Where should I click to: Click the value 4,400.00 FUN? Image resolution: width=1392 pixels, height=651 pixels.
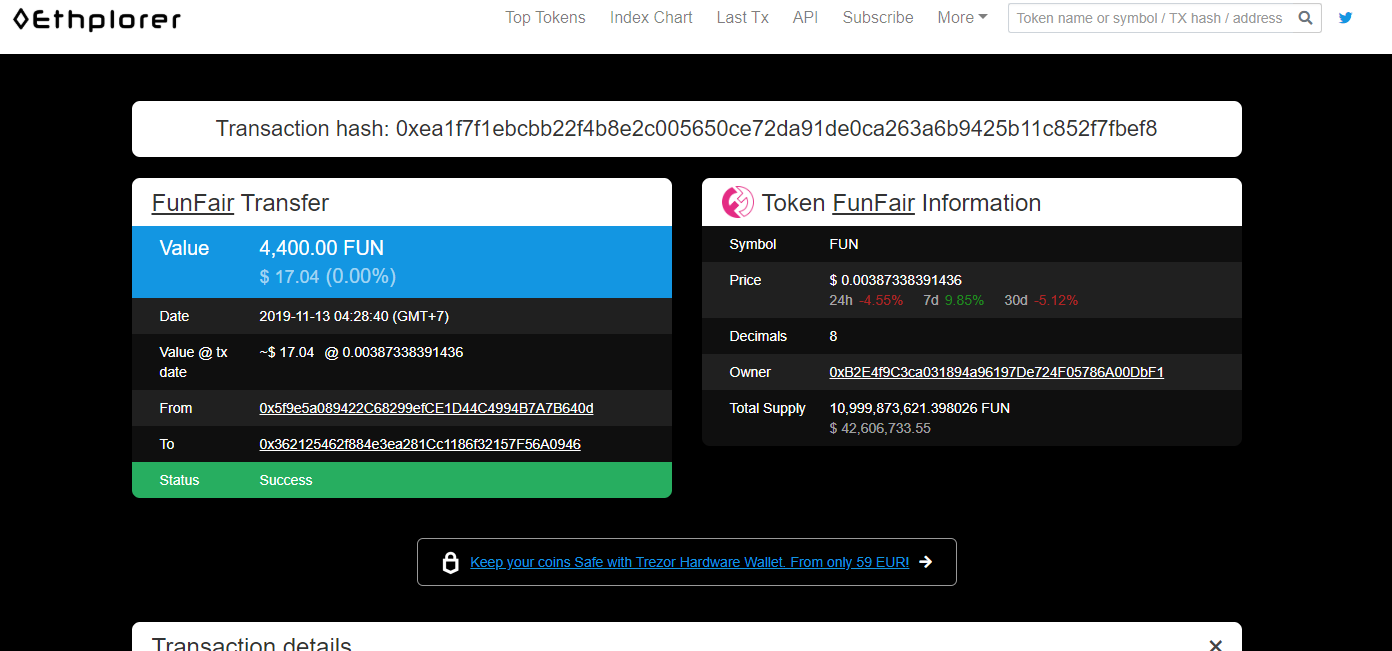tap(321, 248)
